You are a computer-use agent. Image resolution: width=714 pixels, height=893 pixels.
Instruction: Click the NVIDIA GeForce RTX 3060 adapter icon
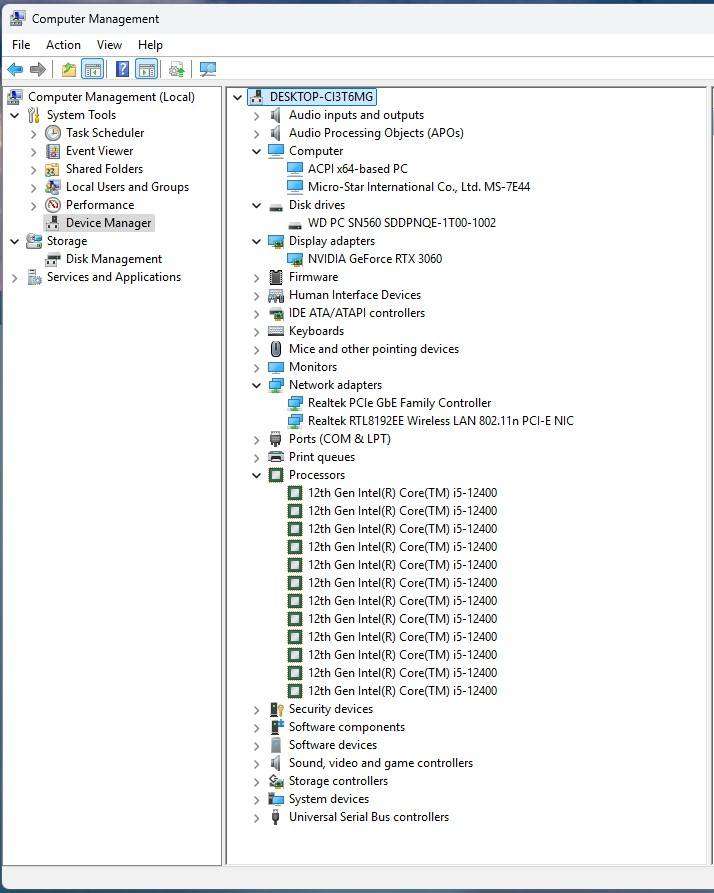point(295,259)
